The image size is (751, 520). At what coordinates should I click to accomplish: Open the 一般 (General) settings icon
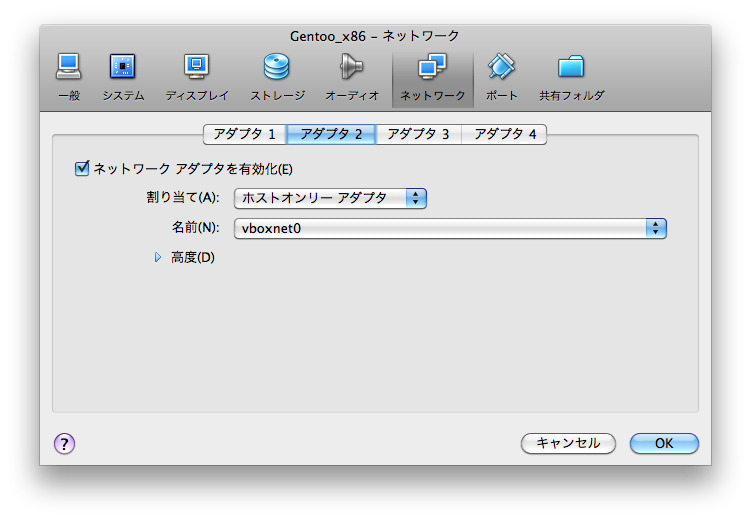pyautogui.click(x=68, y=78)
